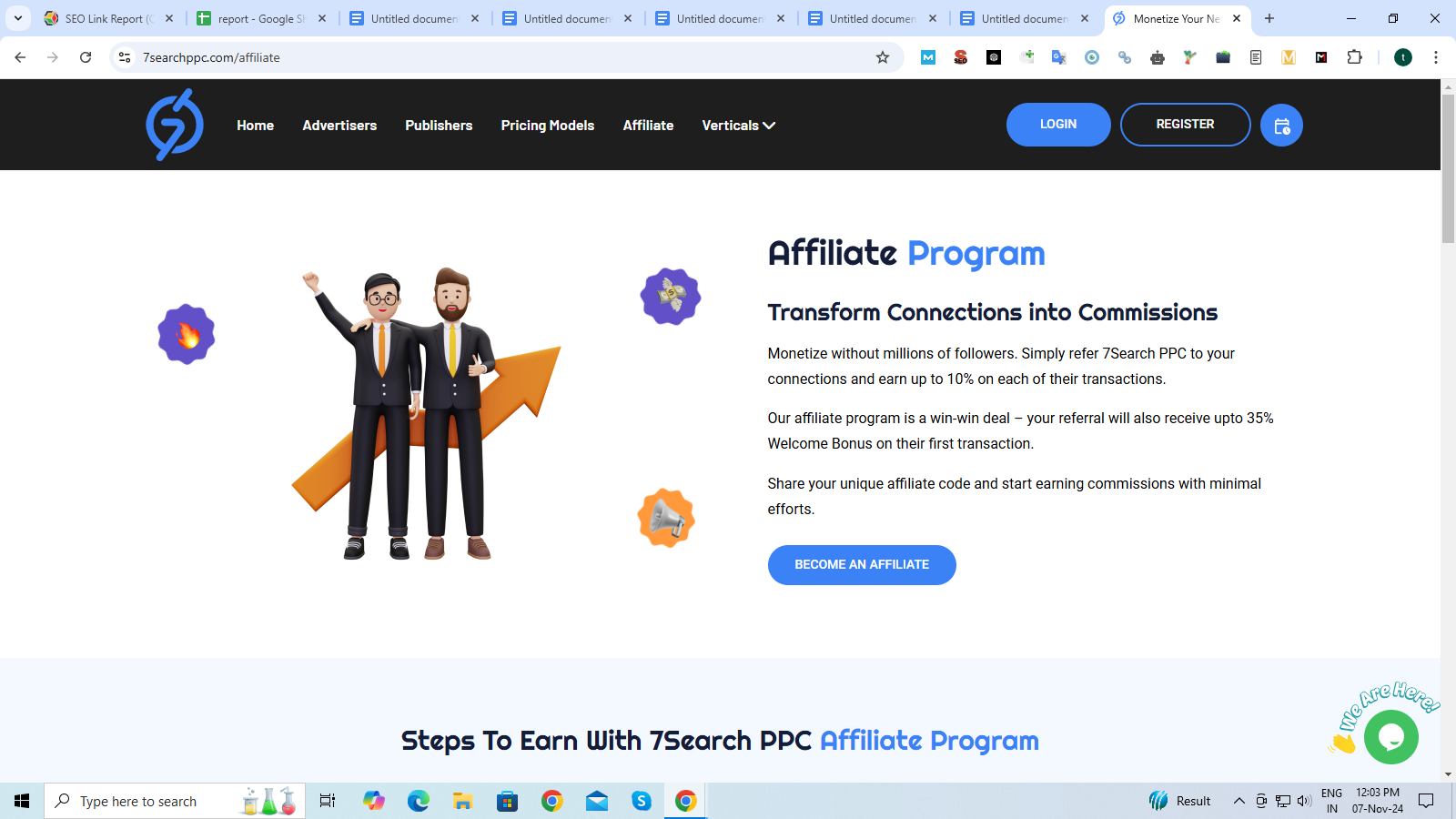Open the Pricing Models menu item
Screen dimensions: 1456x819
point(547,126)
